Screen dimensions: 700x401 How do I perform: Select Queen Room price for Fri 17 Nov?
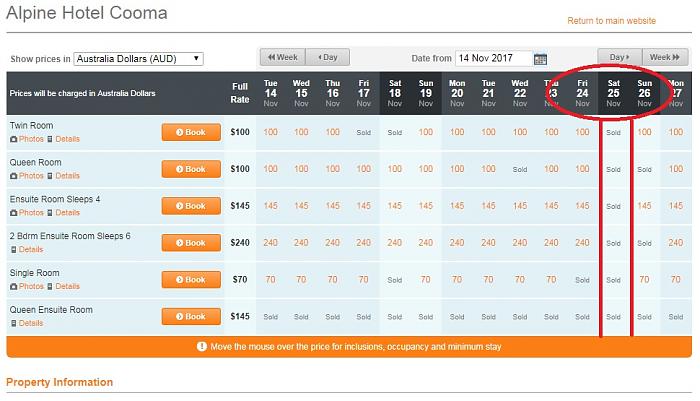point(363,169)
